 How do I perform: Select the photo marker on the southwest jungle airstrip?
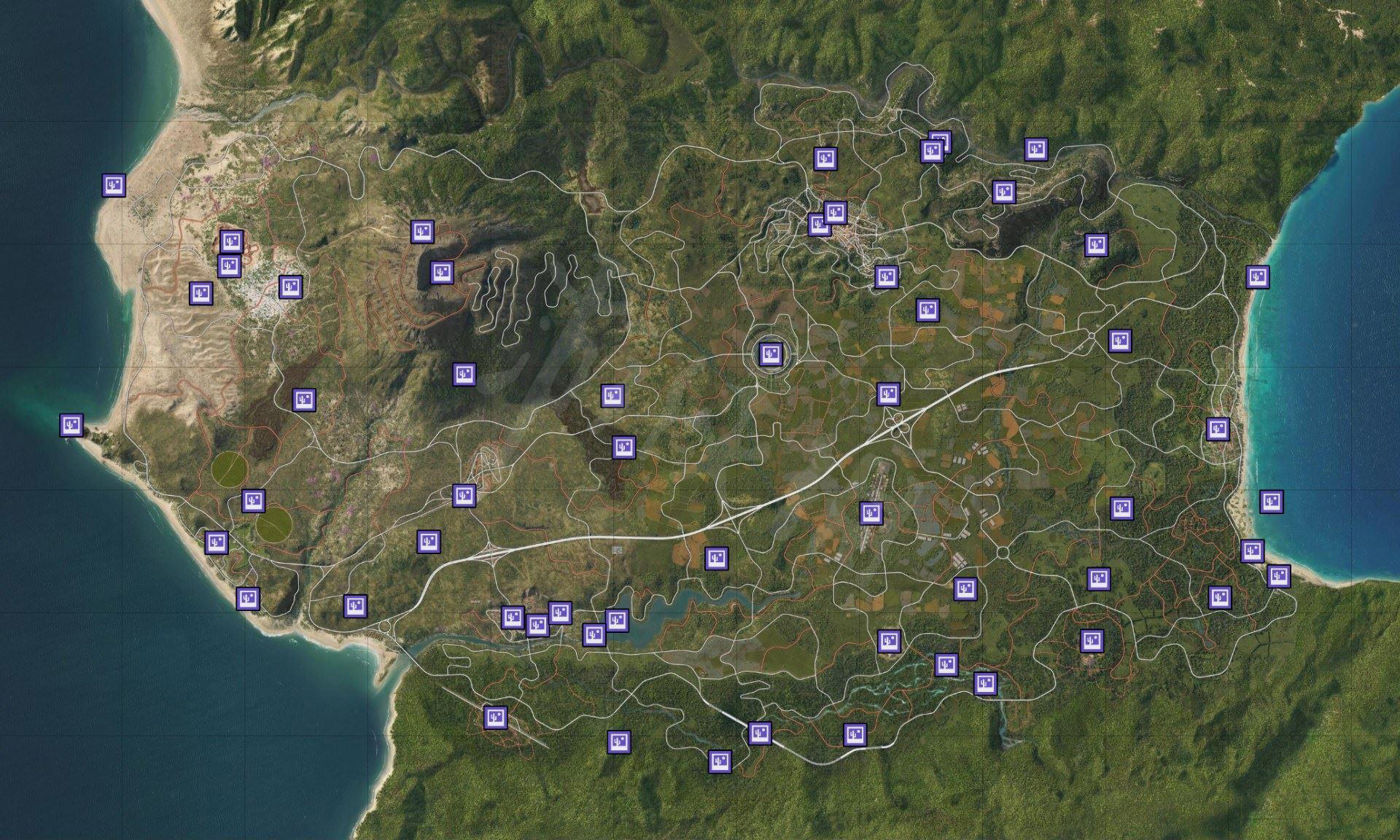pyautogui.click(x=496, y=717)
